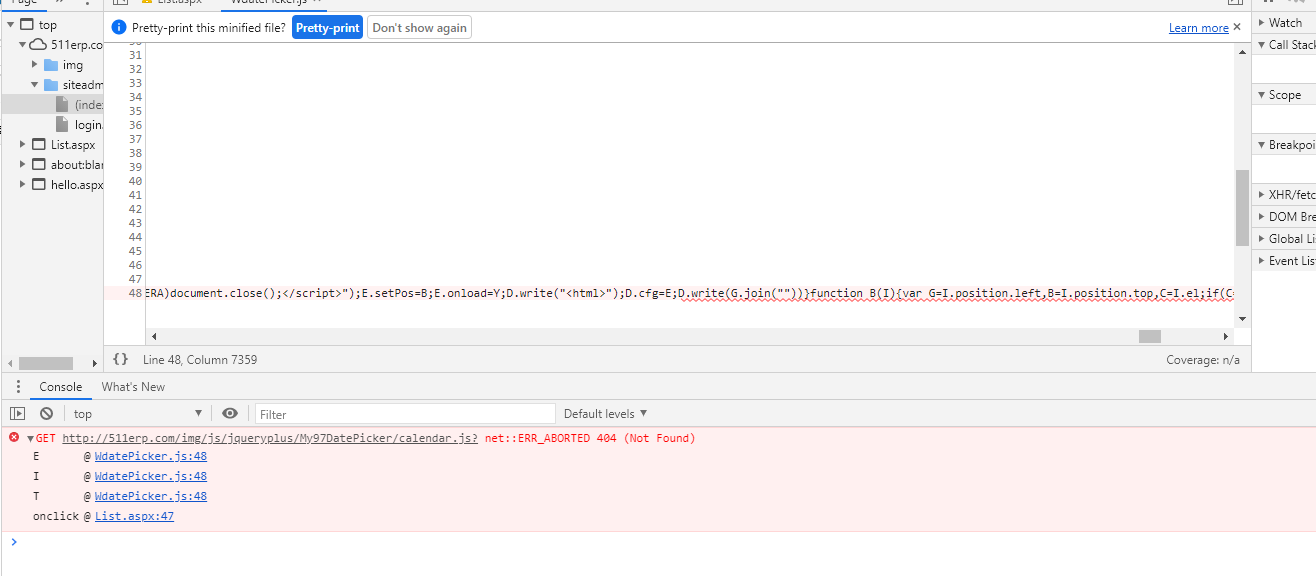Expand the img folder in tree
1316x576 pixels.
[35, 65]
